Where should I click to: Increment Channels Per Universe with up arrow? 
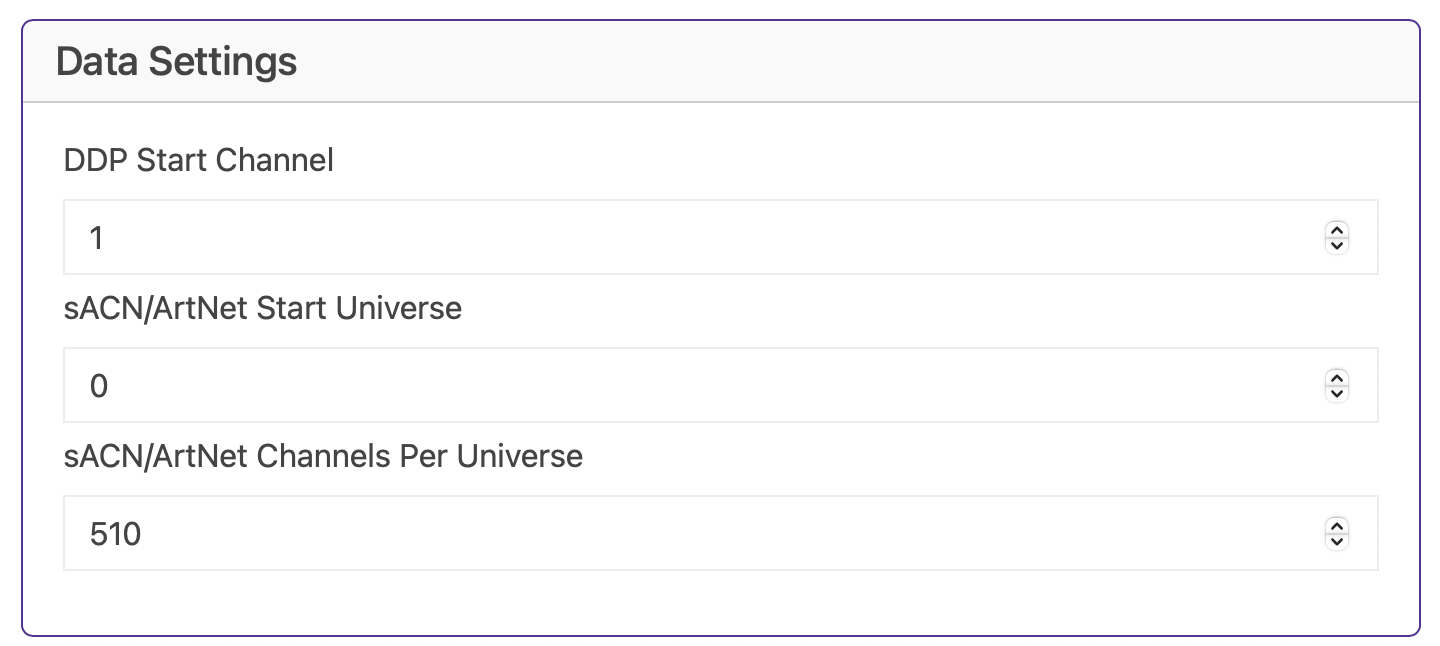[x=1337, y=526]
